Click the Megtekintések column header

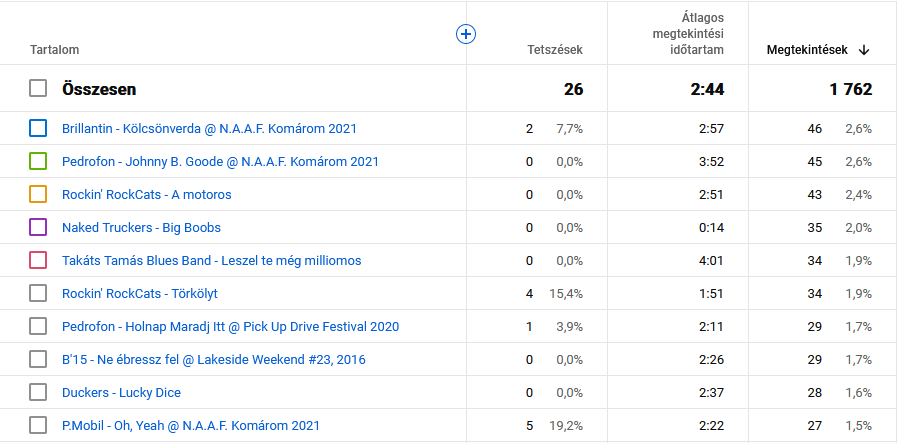[807, 50]
